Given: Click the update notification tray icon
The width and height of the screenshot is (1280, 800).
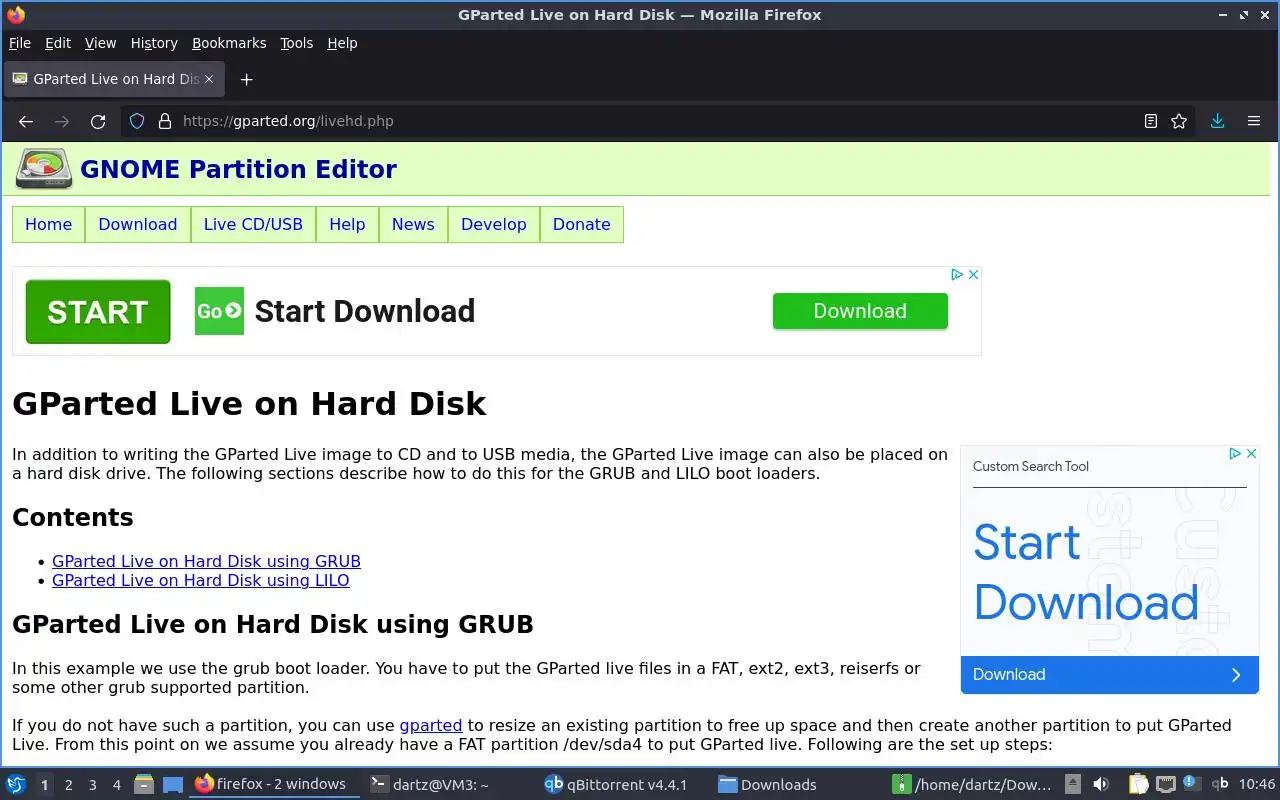Looking at the screenshot, I should point(1191,783).
